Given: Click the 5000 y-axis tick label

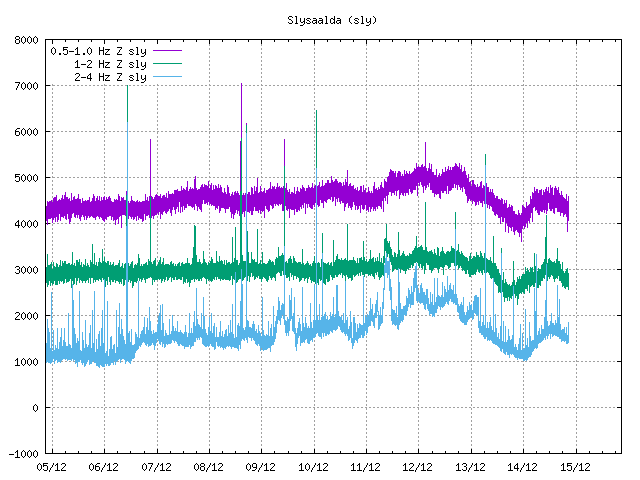Looking at the screenshot, I should pyautogui.click(x=27, y=178).
